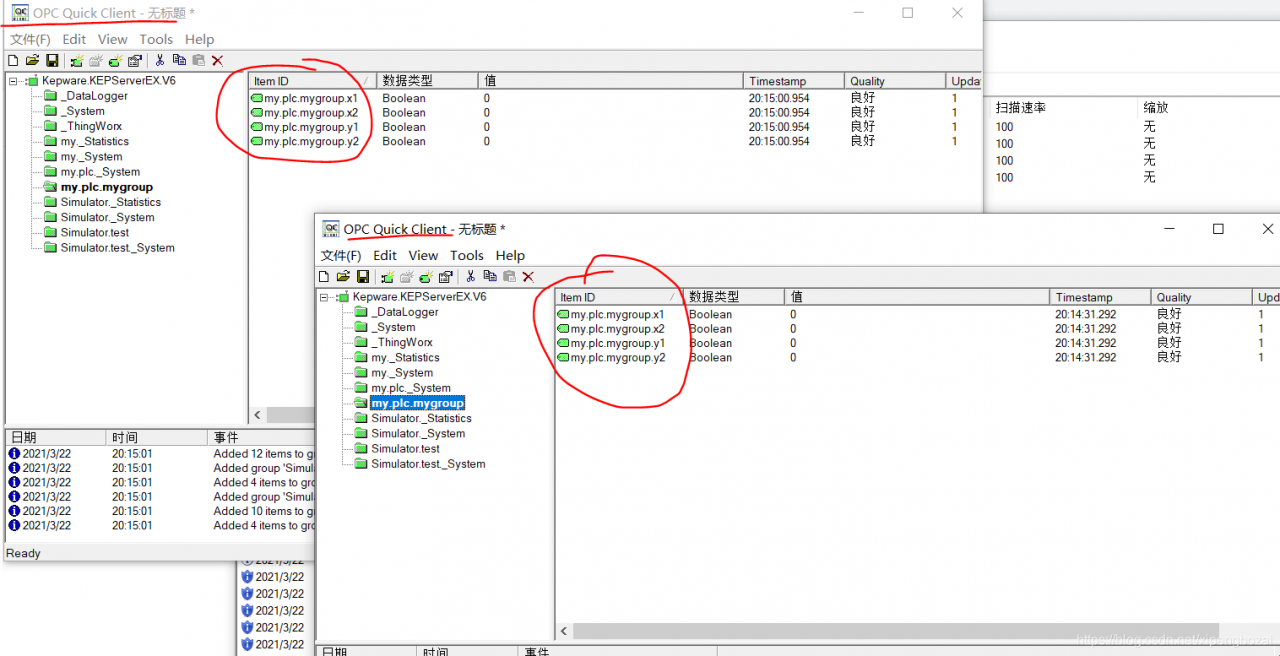Open Edit menu in back window
Viewport: 1280px width, 656px height.
[74, 39]
